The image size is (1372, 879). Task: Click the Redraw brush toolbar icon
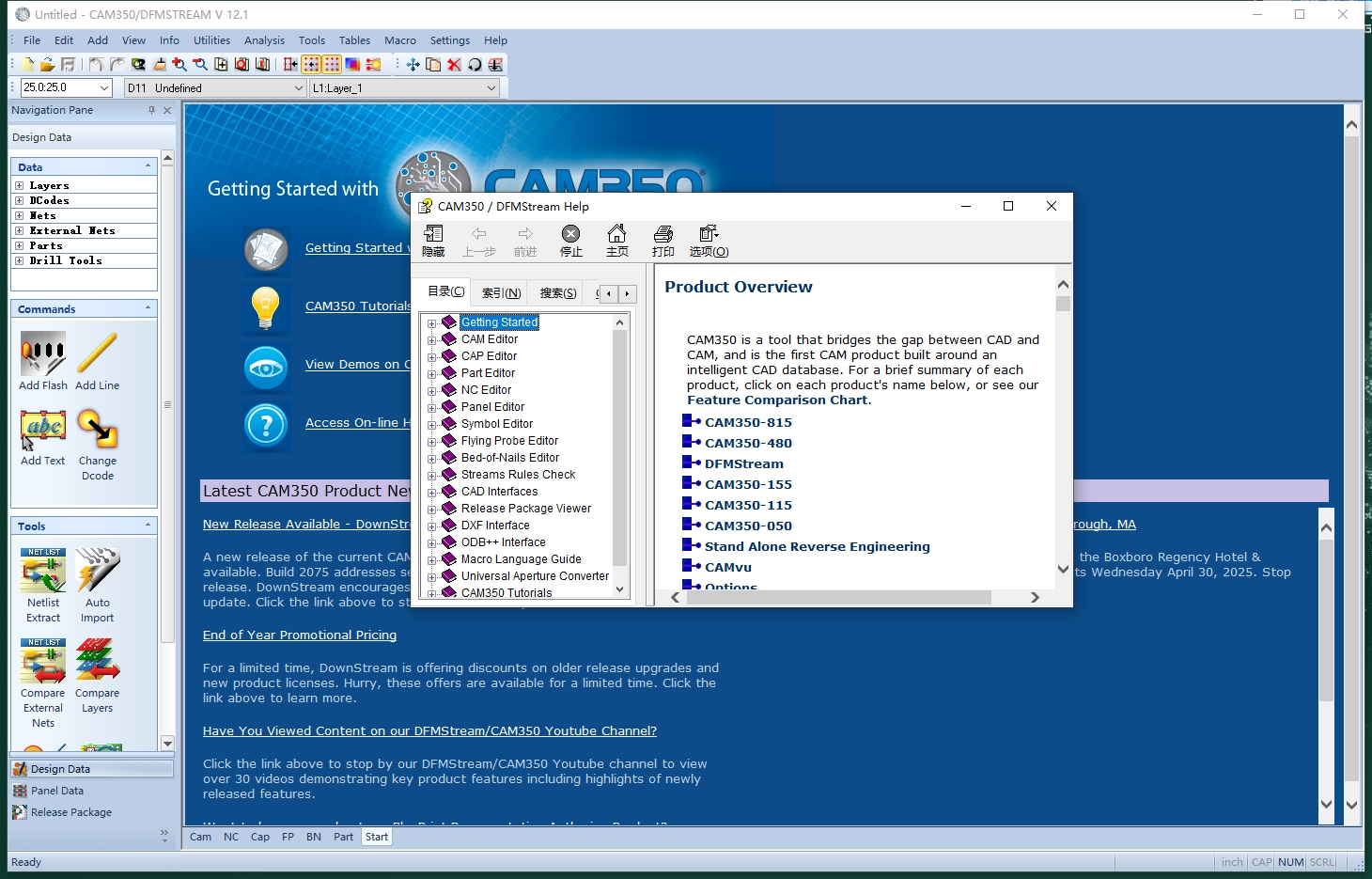(159, 64)
